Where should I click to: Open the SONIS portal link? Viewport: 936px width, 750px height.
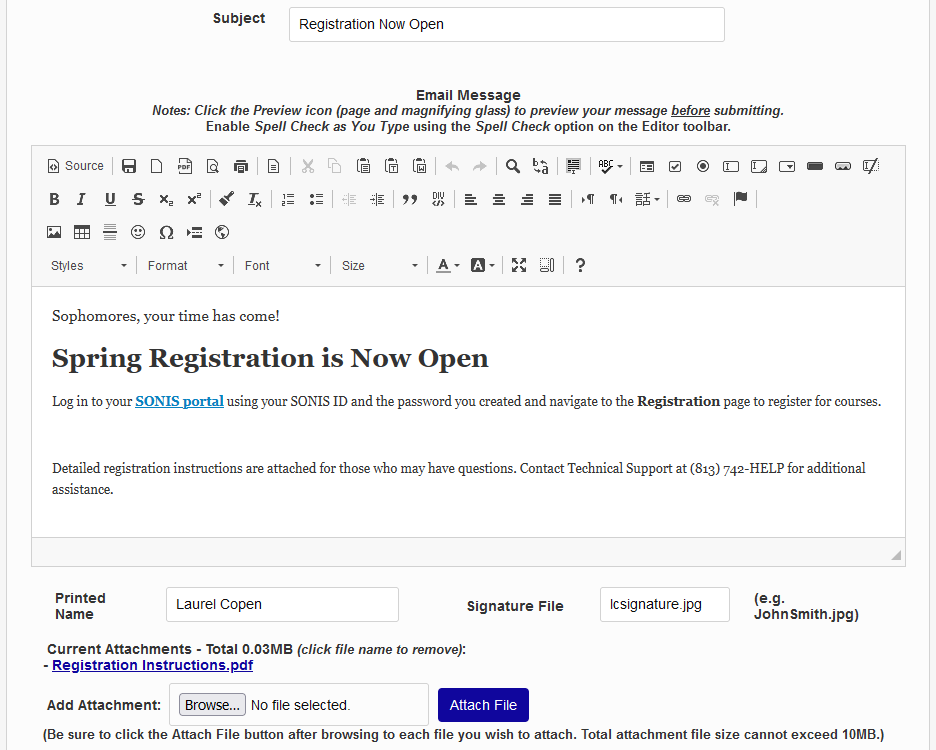coord(179,400)
